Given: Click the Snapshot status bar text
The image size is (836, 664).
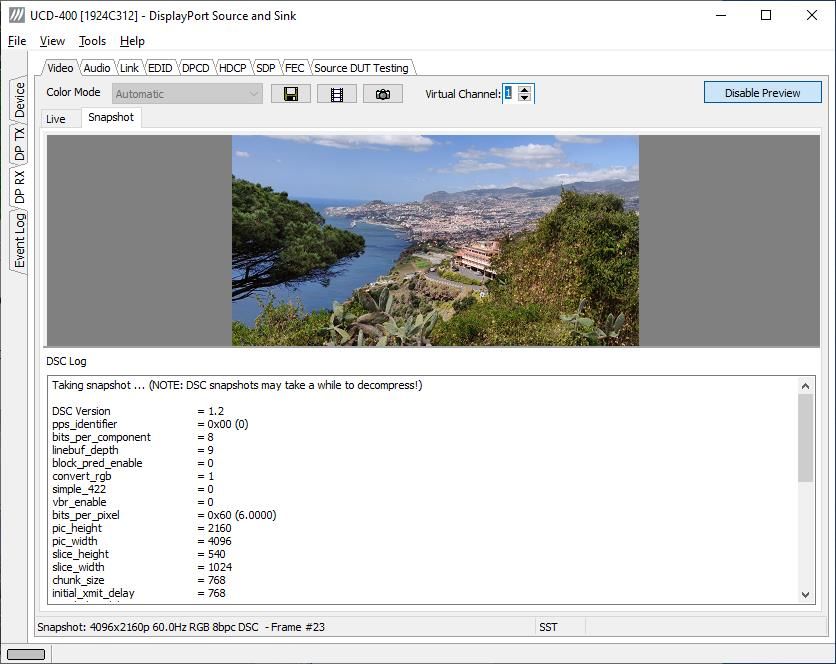Looking at the screenshot, I should pyautogui.click(x=181, y=627).
